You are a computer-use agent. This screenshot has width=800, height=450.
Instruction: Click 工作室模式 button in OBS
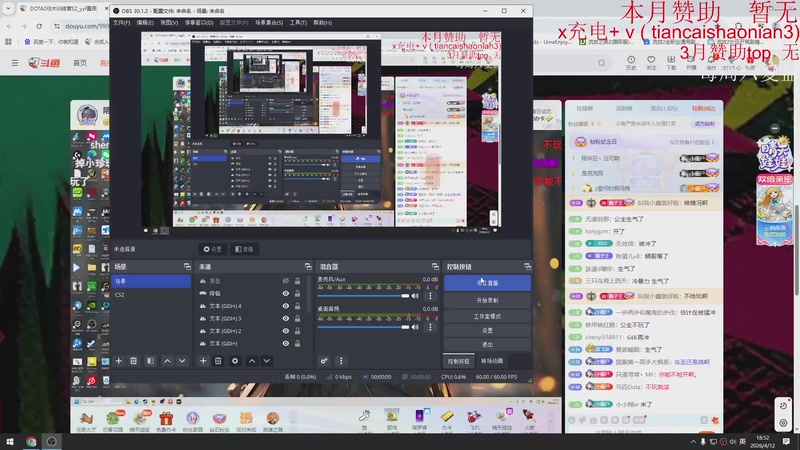point(487,316)
